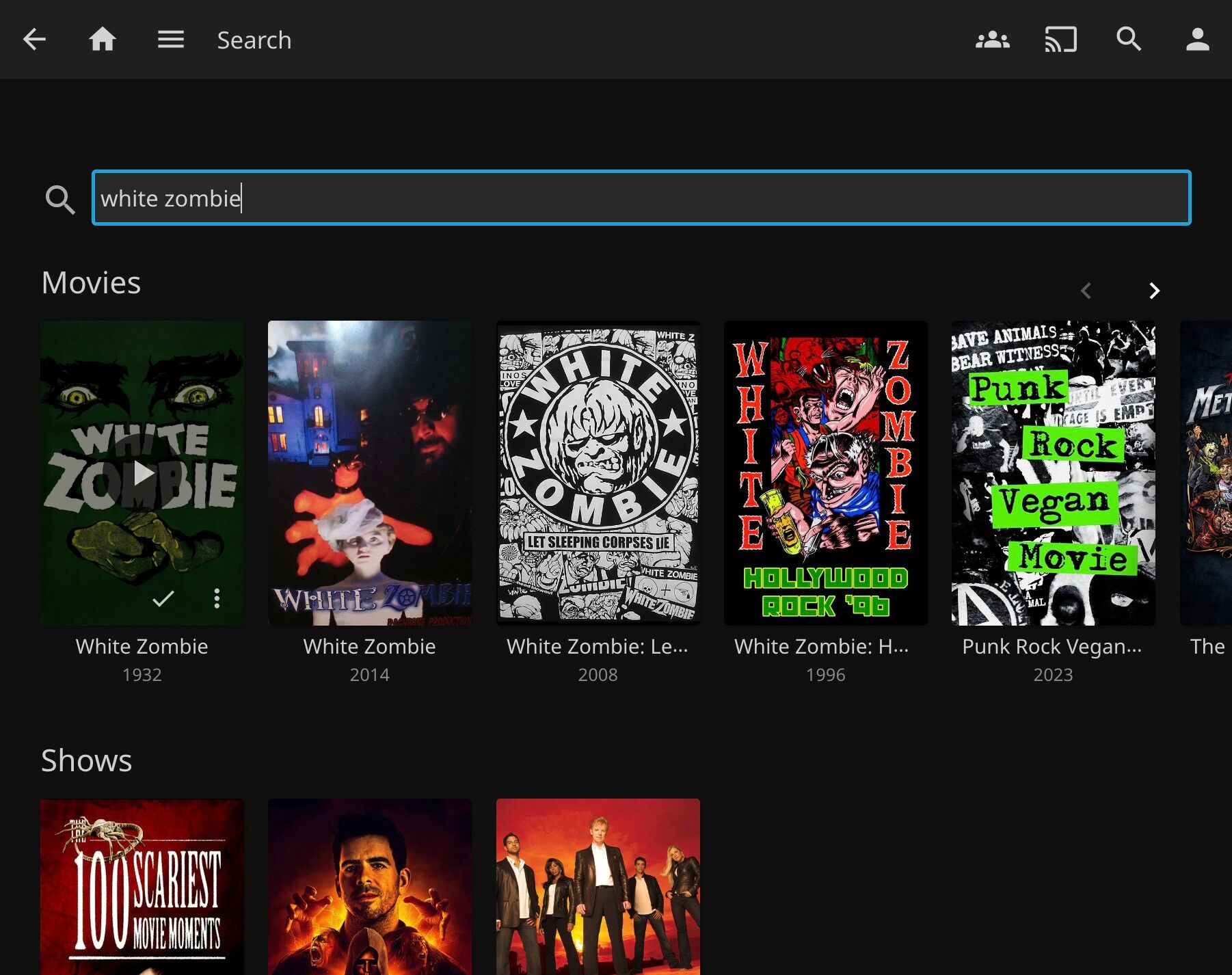Toggle watched checkmark on White Zombie 1932
Viewport: 1232px width, 975px height.
pos(163,599)
